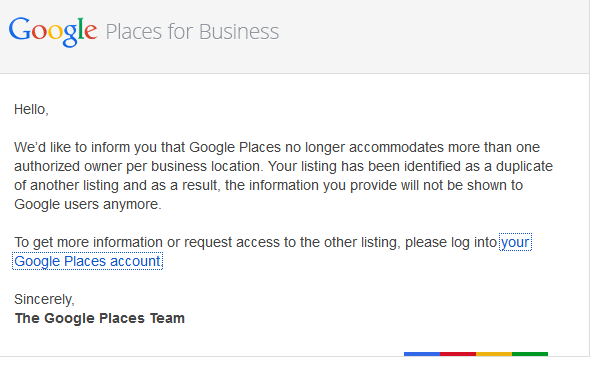Click the red 'e' in Google logo

(x=91, y=32)
